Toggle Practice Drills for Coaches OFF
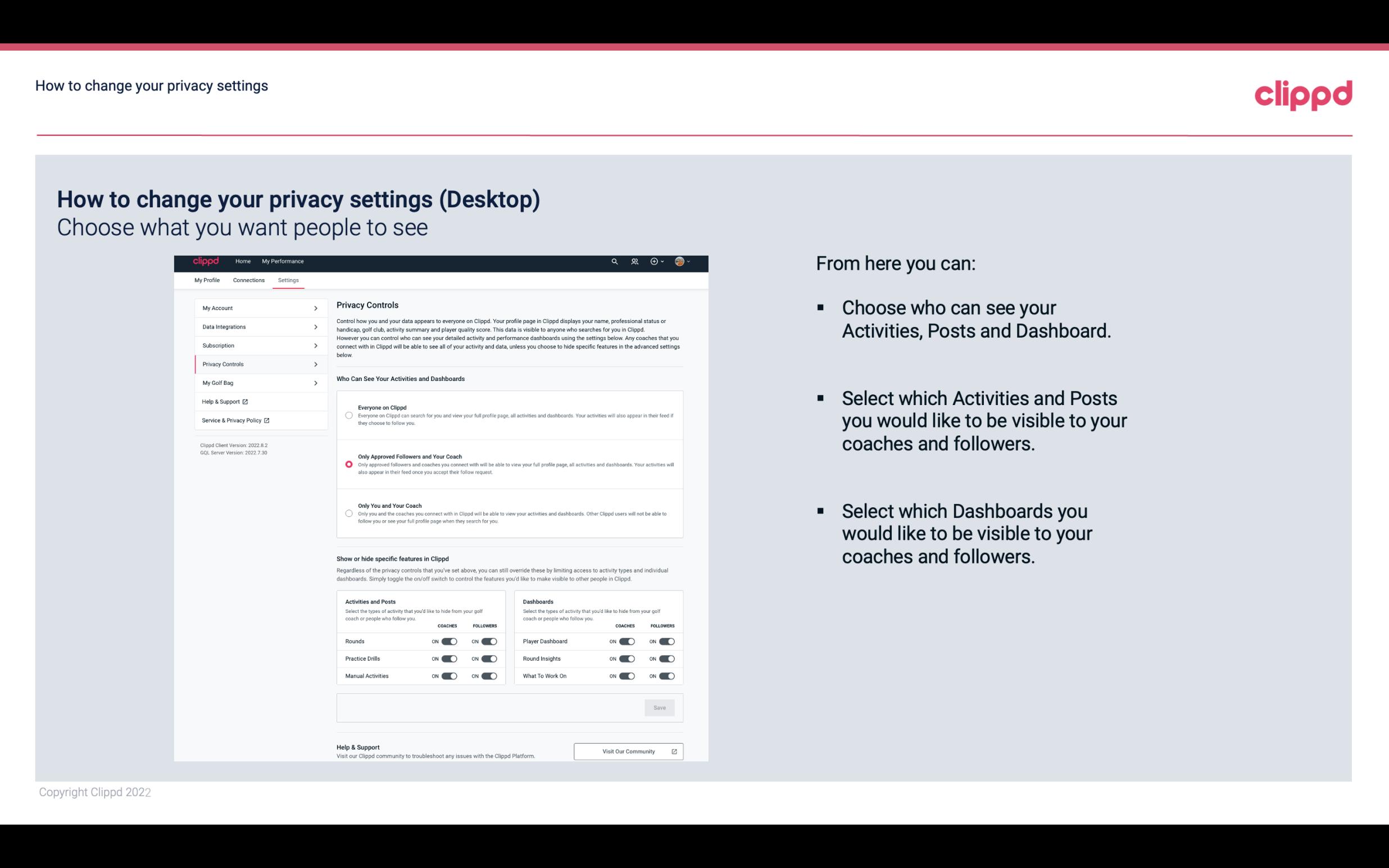Viewport: 1389px width, 868px height. point(448,659)
